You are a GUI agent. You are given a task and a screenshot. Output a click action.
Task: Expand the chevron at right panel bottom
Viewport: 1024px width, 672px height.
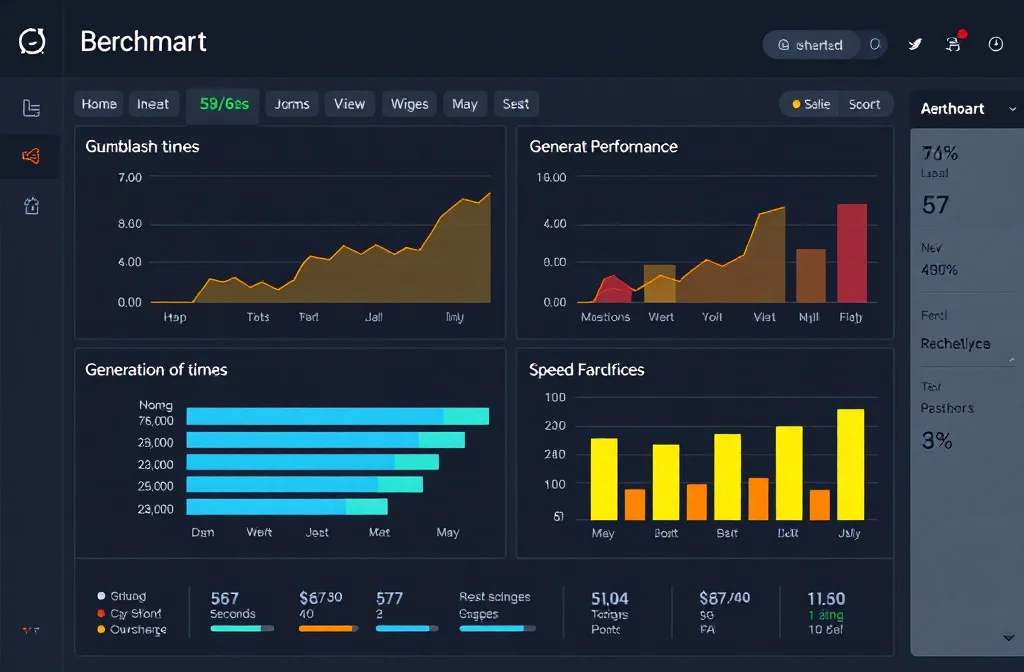click(x=1007, y=637)
